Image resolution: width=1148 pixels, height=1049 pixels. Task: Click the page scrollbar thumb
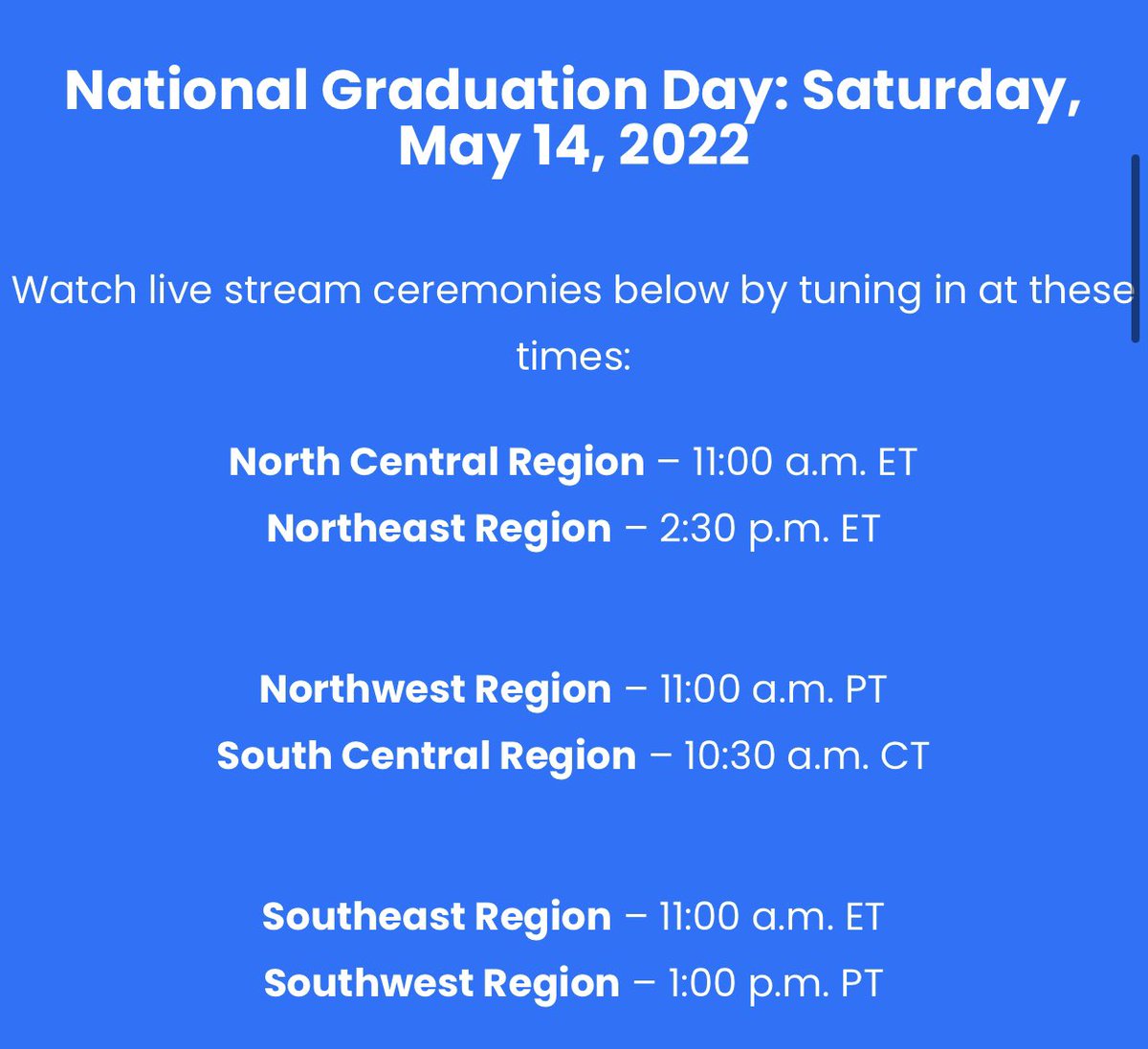coord(1136,249)
